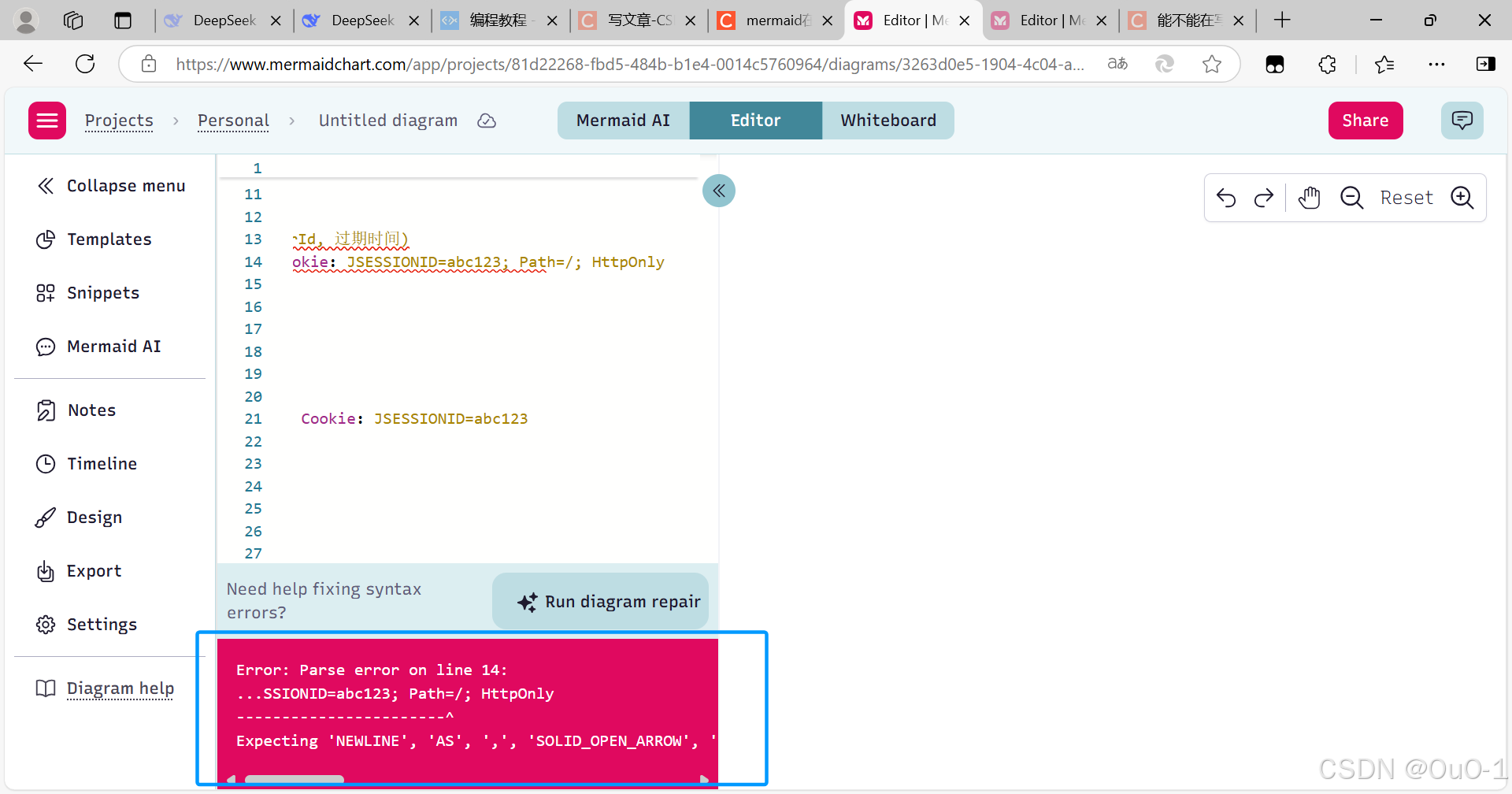Open the browser workspaces icon
The height and width of the screenshot is (794, 1512).
(x=73, y=20)
